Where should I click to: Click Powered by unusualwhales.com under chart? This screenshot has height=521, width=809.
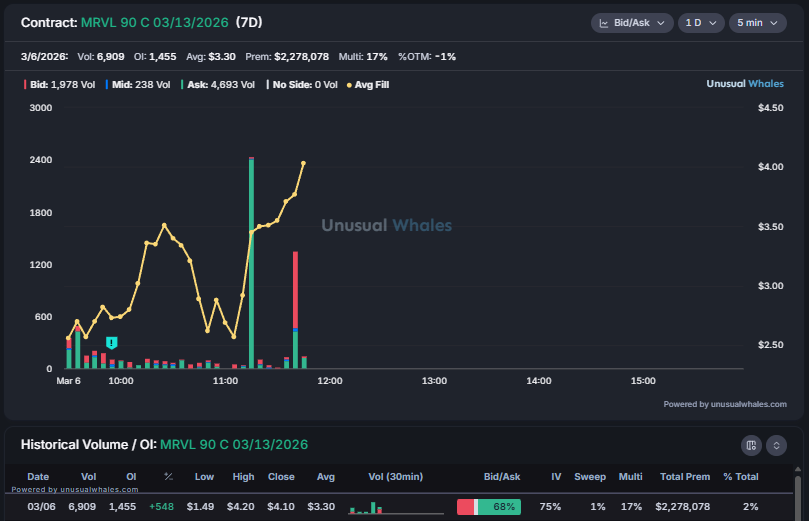pyautogui.click(x=724, y=404)
